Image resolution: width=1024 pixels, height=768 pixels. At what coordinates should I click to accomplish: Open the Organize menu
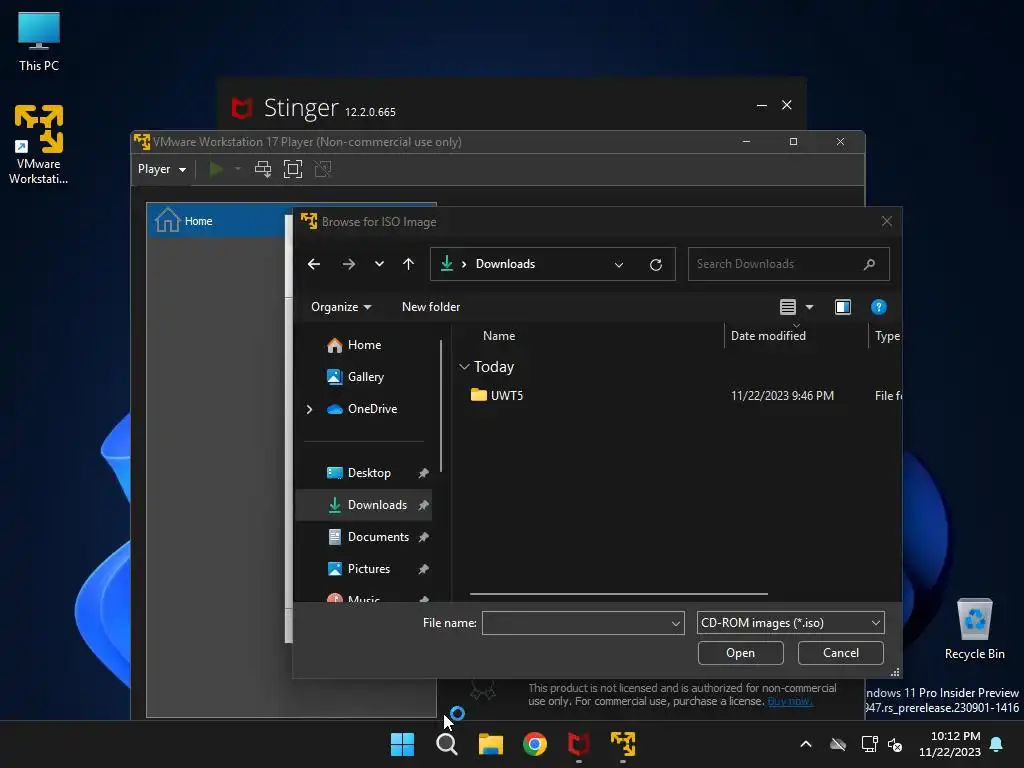pyautogui.click(x=341, y=307)
